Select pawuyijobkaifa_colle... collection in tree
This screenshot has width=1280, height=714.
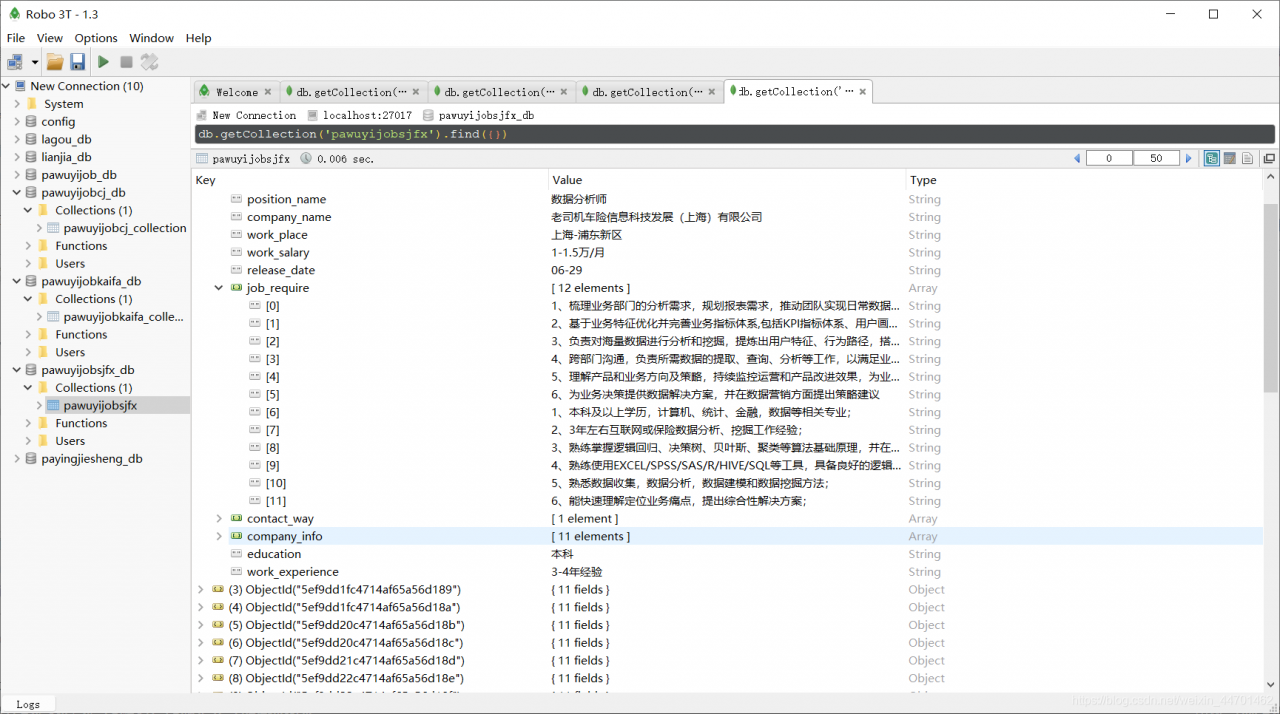click(x=124, y=317)
